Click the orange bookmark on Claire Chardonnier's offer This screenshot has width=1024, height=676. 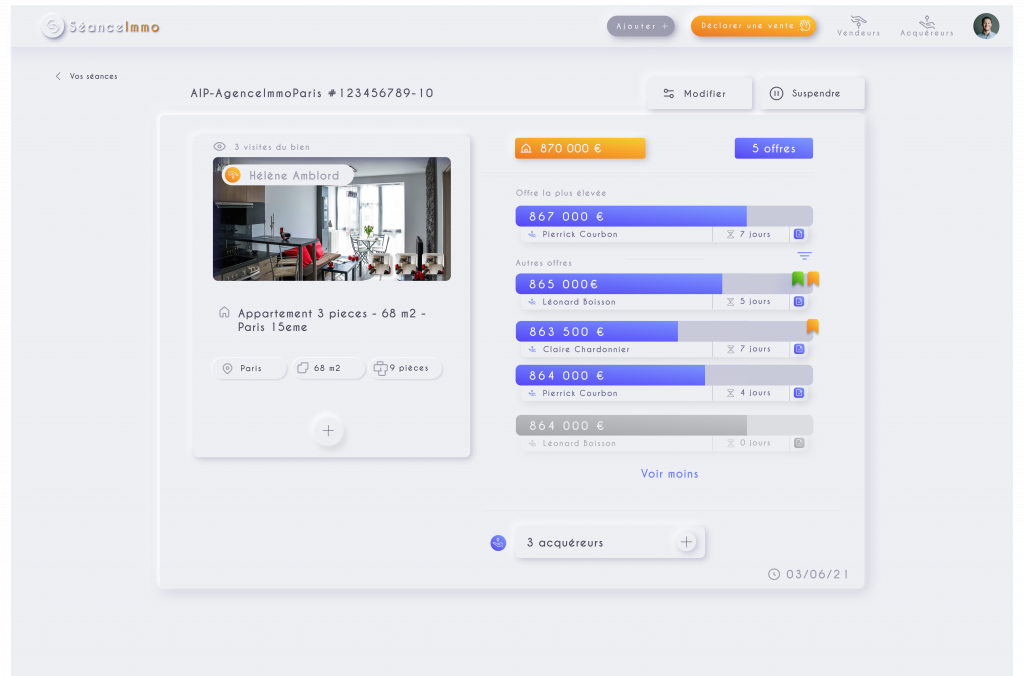coord(814,327)
